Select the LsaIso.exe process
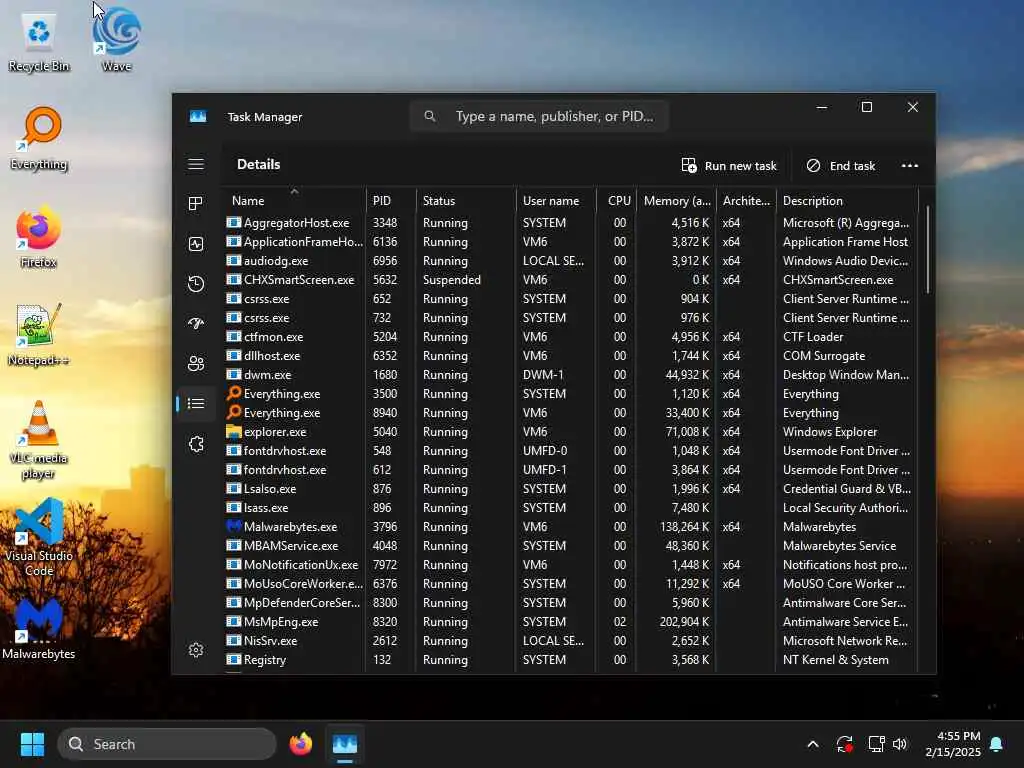The height and width of the screenshot is (768, 1024). 571,488
